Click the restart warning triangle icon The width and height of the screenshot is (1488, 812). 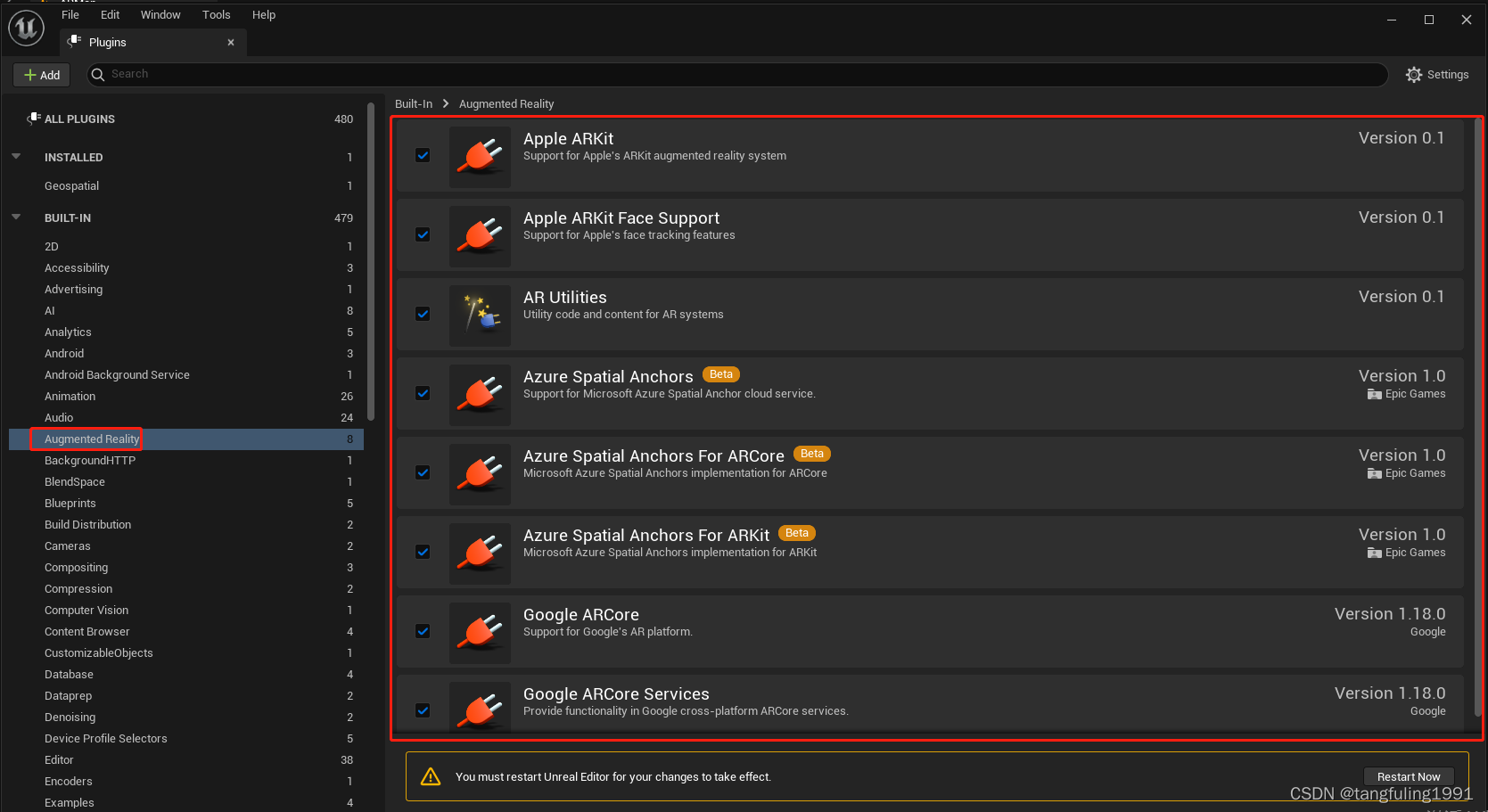[431, 776]
